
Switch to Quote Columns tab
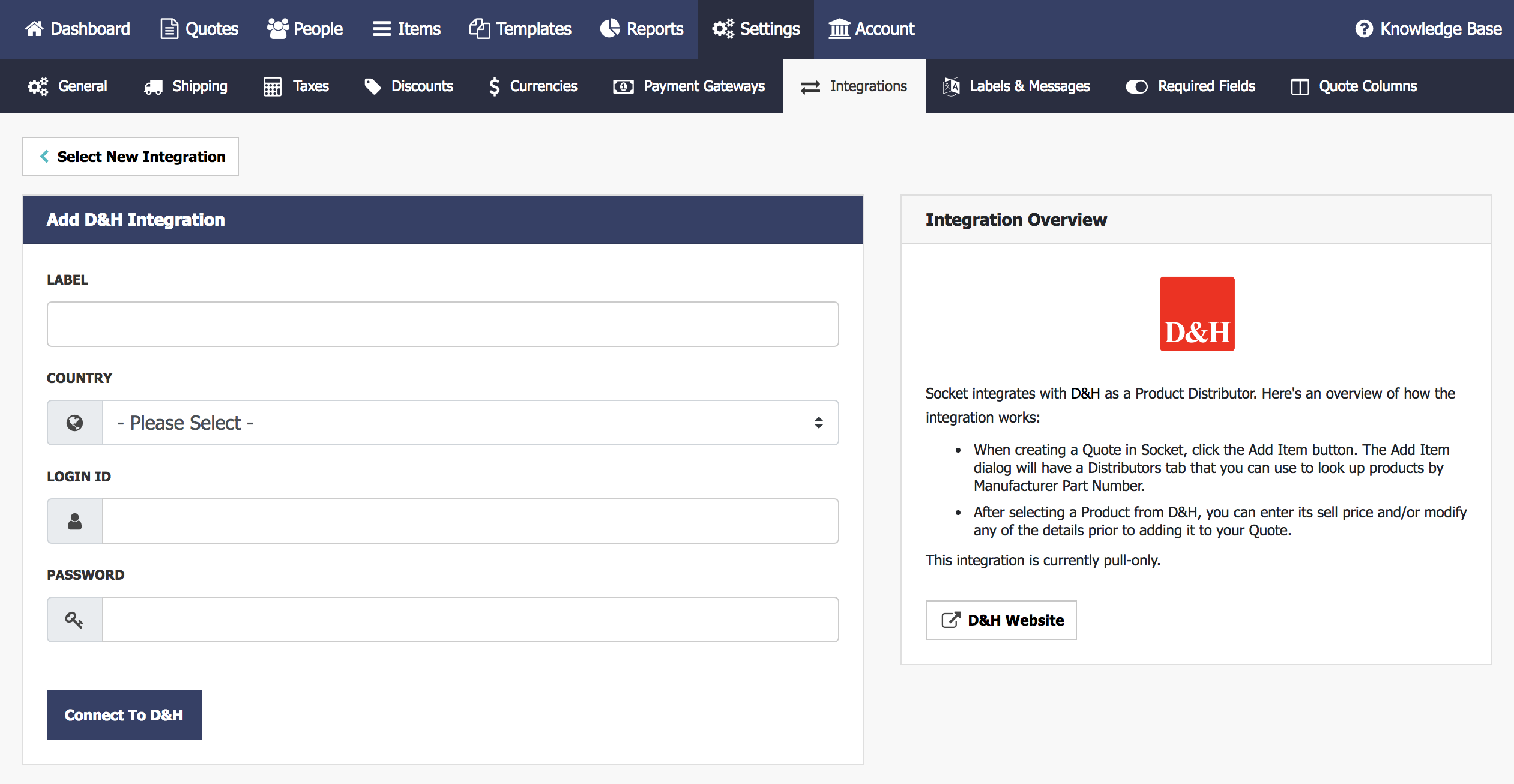(1354, 86)
